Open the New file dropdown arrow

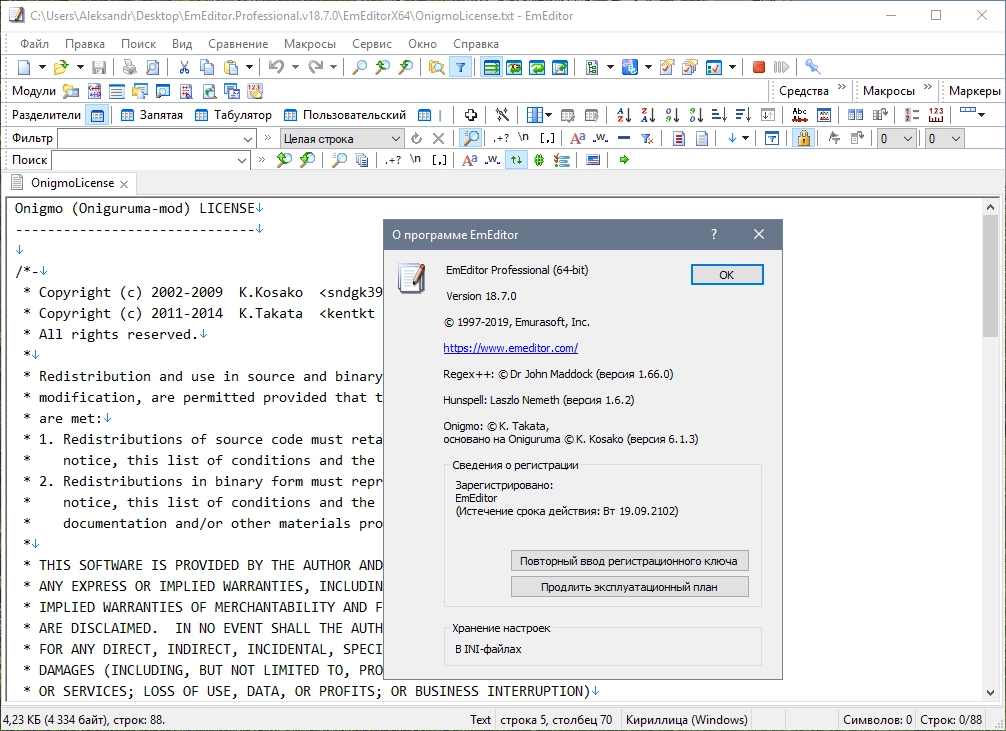pyautogui.click(x=42, y=67)
